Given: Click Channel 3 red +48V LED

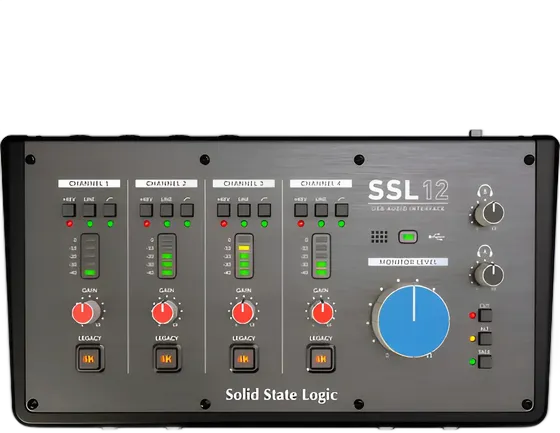Looking at the screenshot, I should tap(224, 224).
